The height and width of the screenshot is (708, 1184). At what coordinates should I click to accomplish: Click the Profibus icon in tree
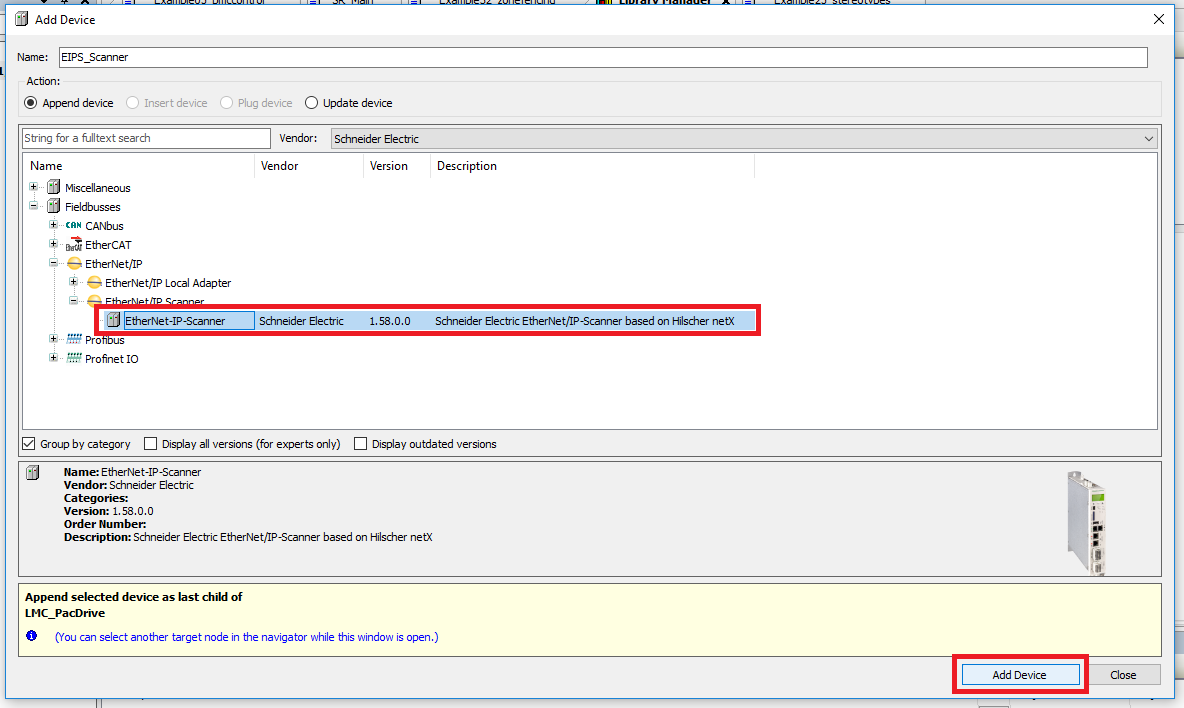click(73, 340)
